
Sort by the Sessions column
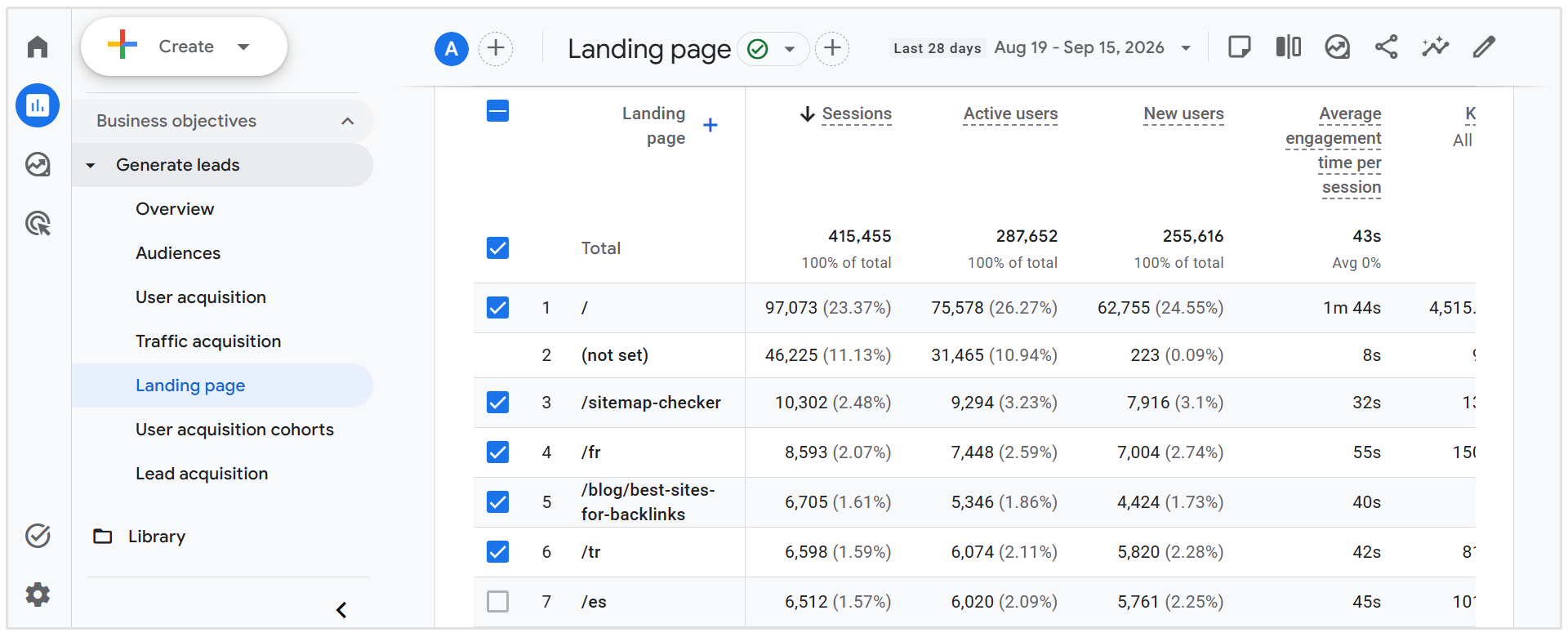coord(857,114)
